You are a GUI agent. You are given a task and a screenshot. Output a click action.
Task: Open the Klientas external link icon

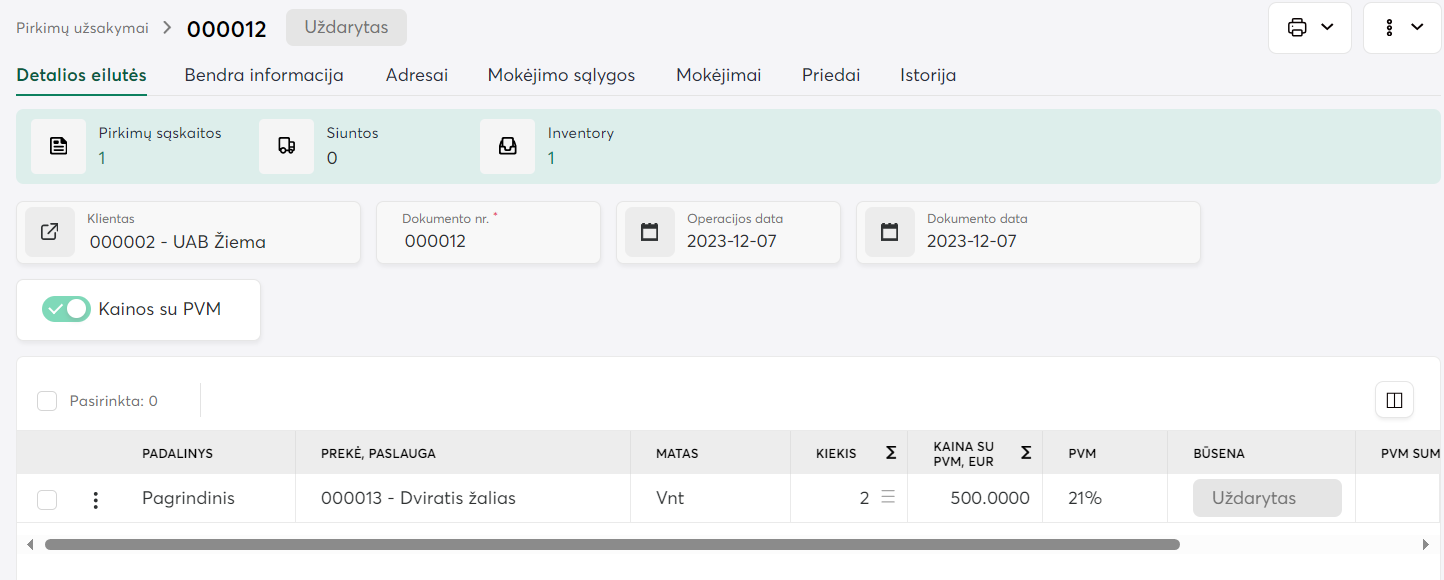pyautogui.click(x=50, y=232)
